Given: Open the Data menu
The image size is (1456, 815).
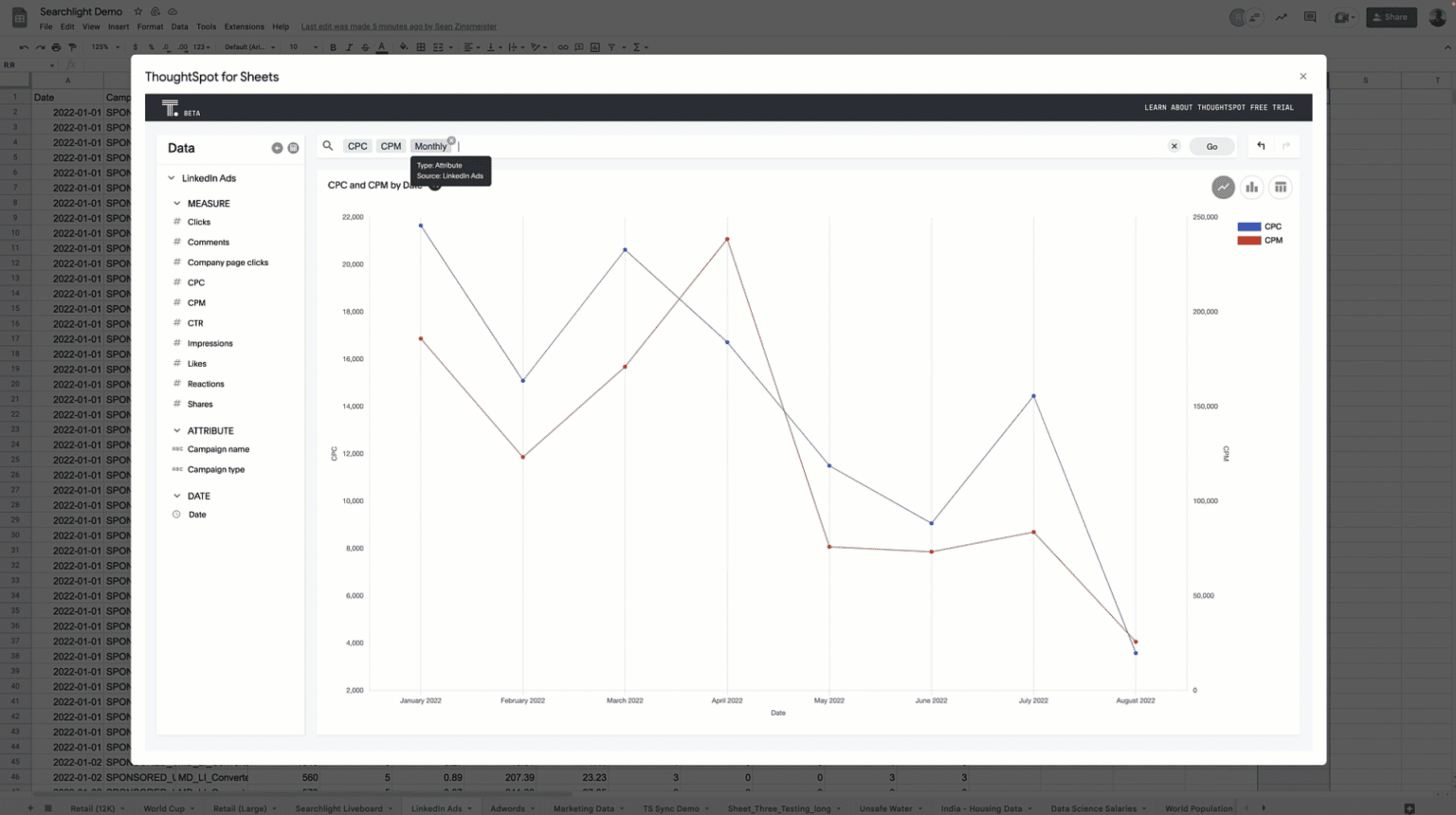Looking at the screenshot, I should coord(179,27).
